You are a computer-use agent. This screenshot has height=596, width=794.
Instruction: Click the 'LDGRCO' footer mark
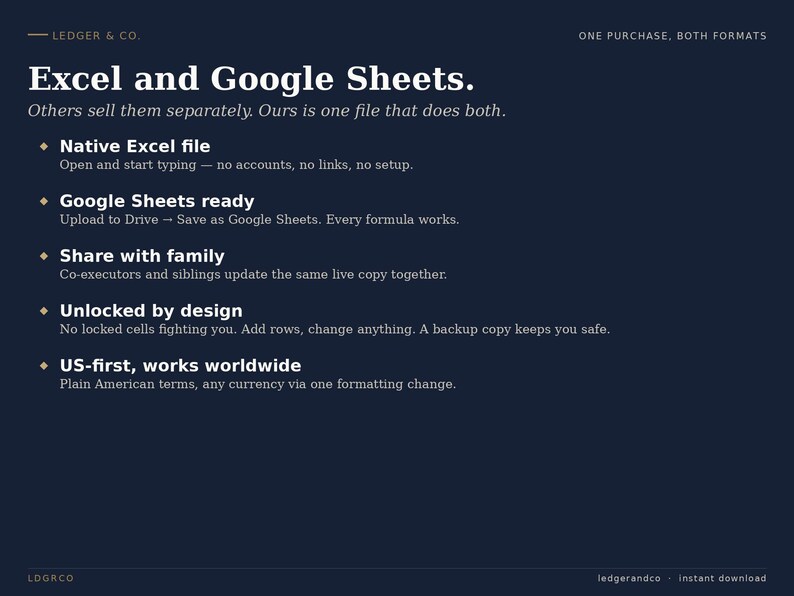(x=51, y=578)
